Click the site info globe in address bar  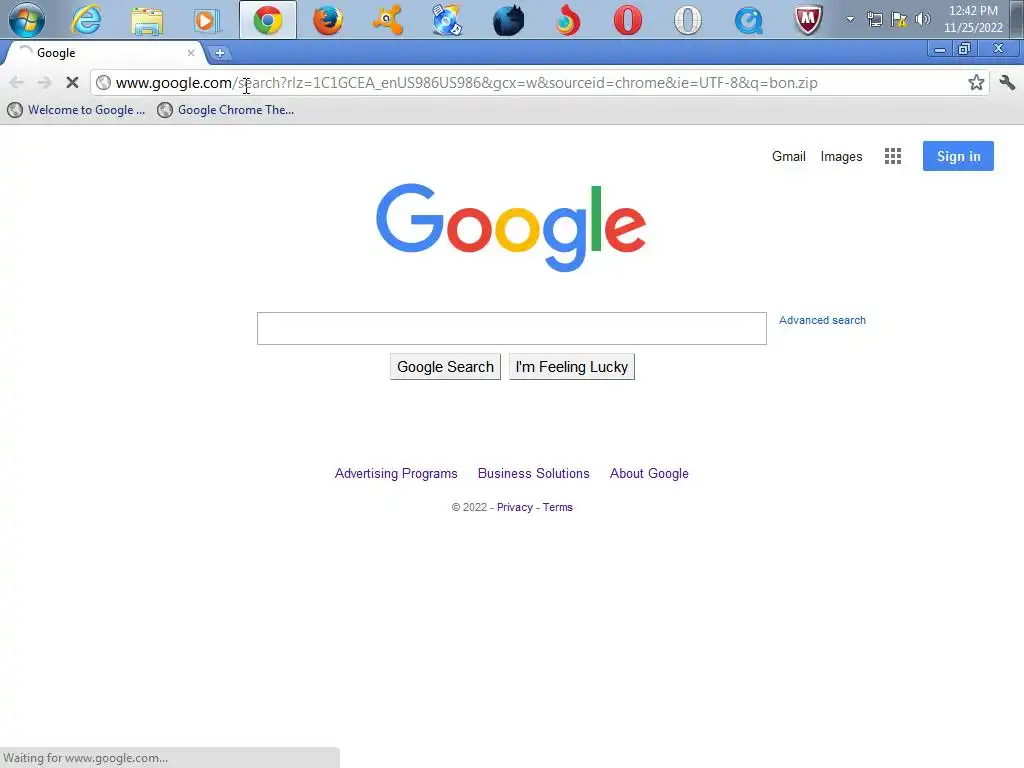(x=103, y=83)
